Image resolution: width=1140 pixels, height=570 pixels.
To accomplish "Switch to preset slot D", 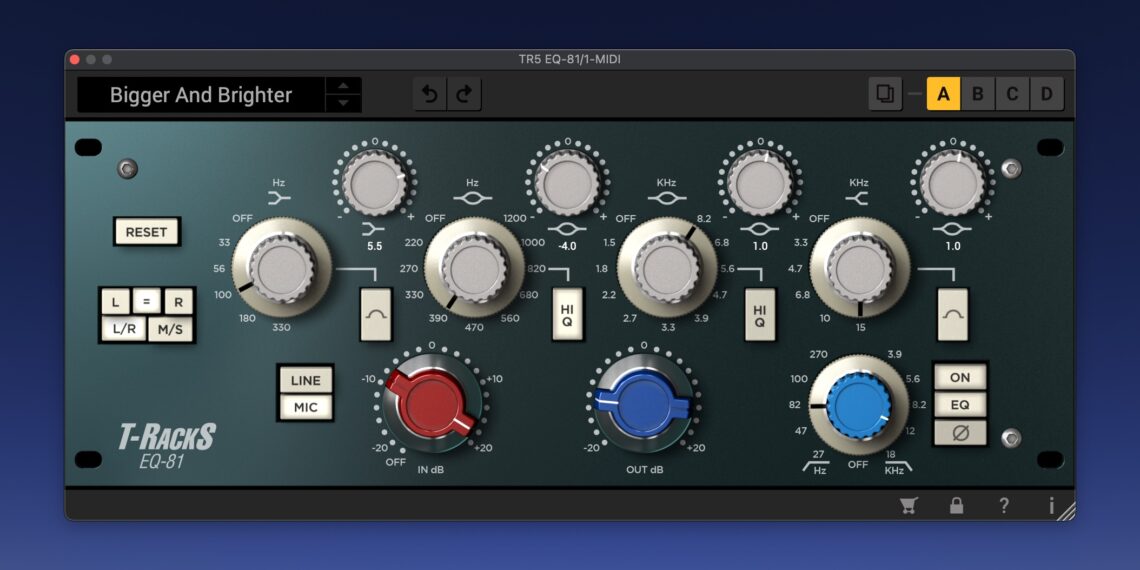I will click(x=1046, y=95).
